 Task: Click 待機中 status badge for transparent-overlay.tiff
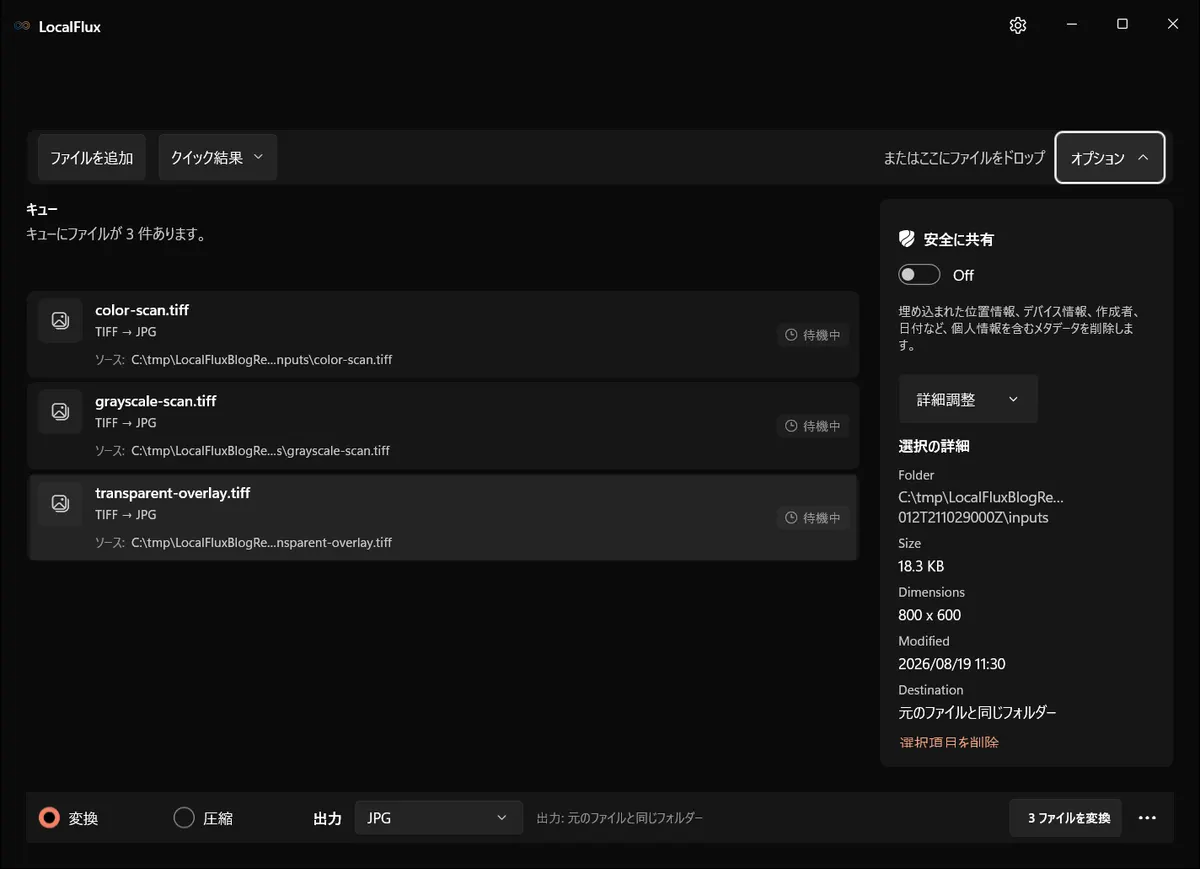(x=813, y=518)
